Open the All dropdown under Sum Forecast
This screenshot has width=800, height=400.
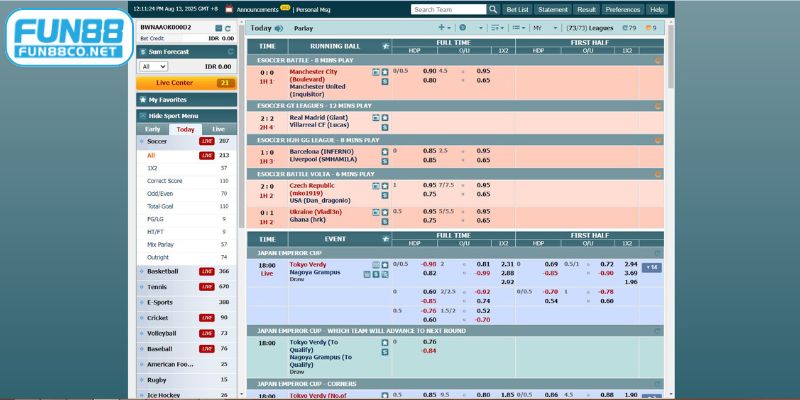point(153,66)
